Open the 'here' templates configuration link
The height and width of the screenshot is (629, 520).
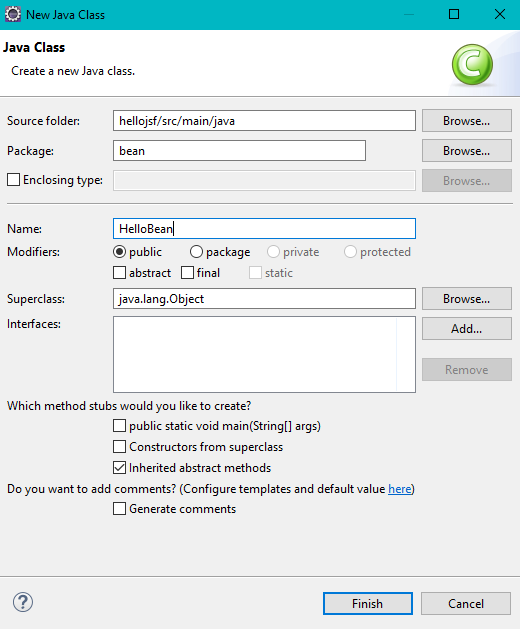pos(400,489)
